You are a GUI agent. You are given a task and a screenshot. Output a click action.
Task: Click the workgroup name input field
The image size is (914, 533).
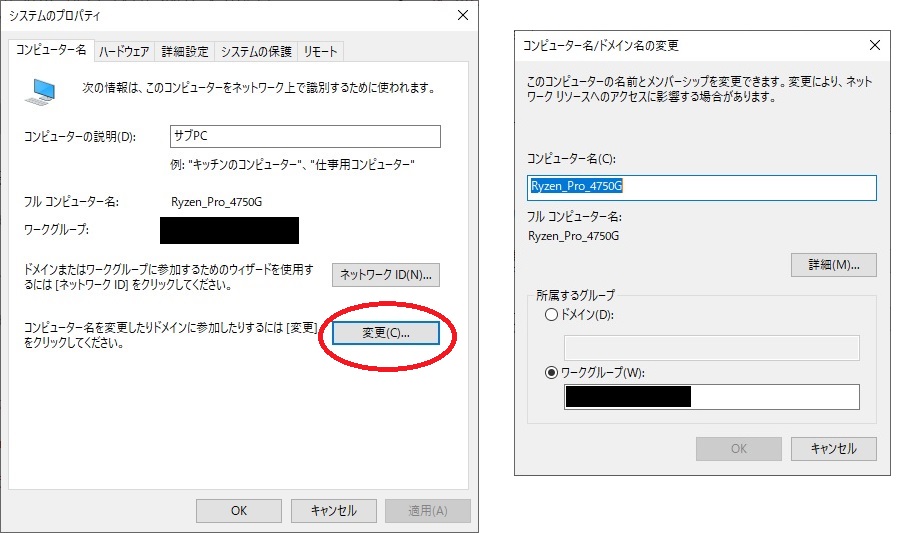712,397
